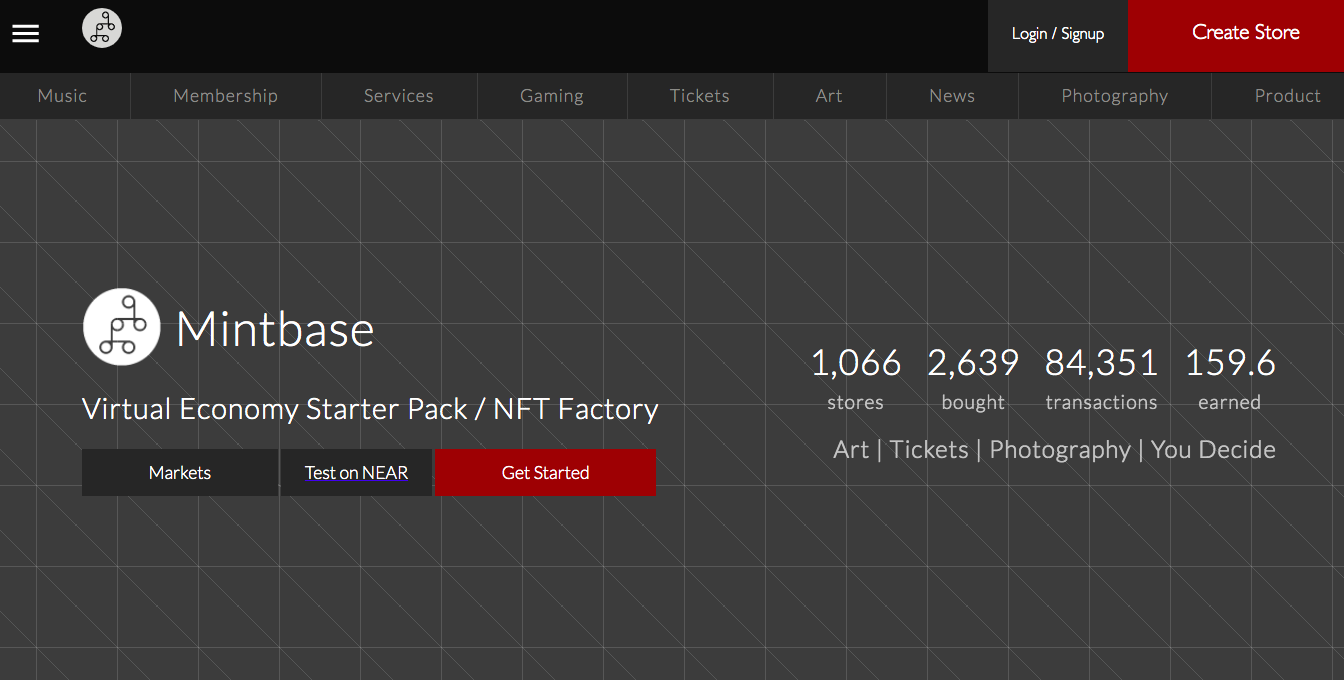Click the Mintbase heading text
This screenshot has width=1344, height=680.
275,329
